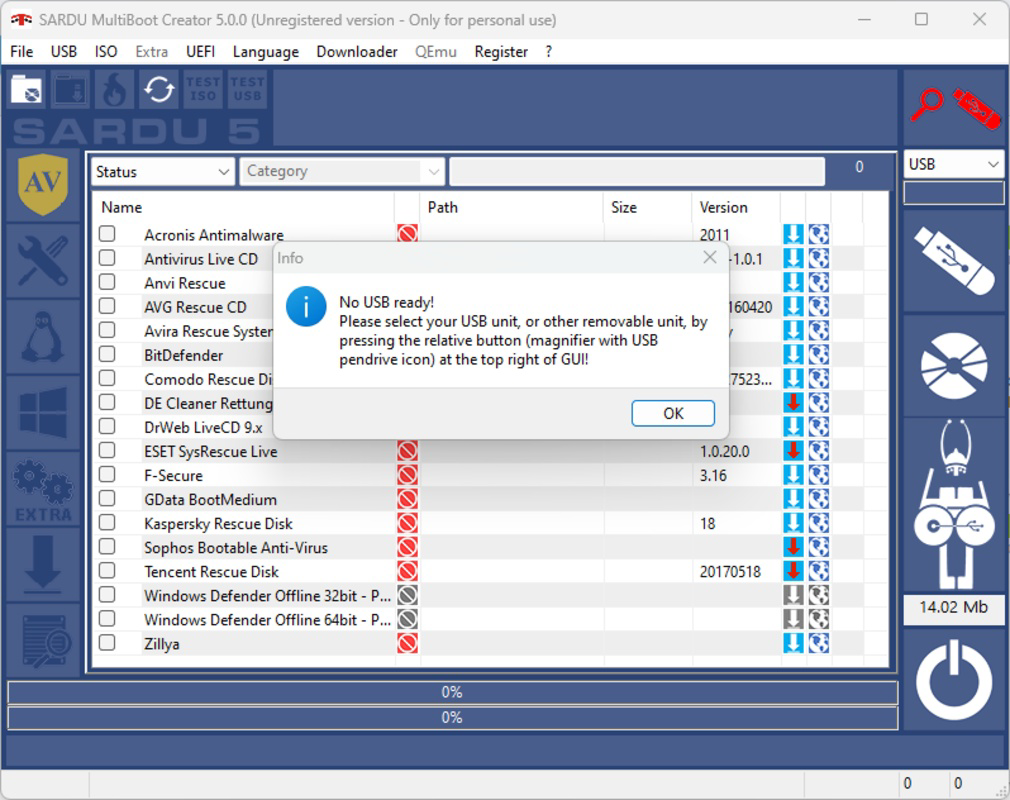
Task: Open the ISO menu
Action: pyautogui.click(x=106, y=52)
